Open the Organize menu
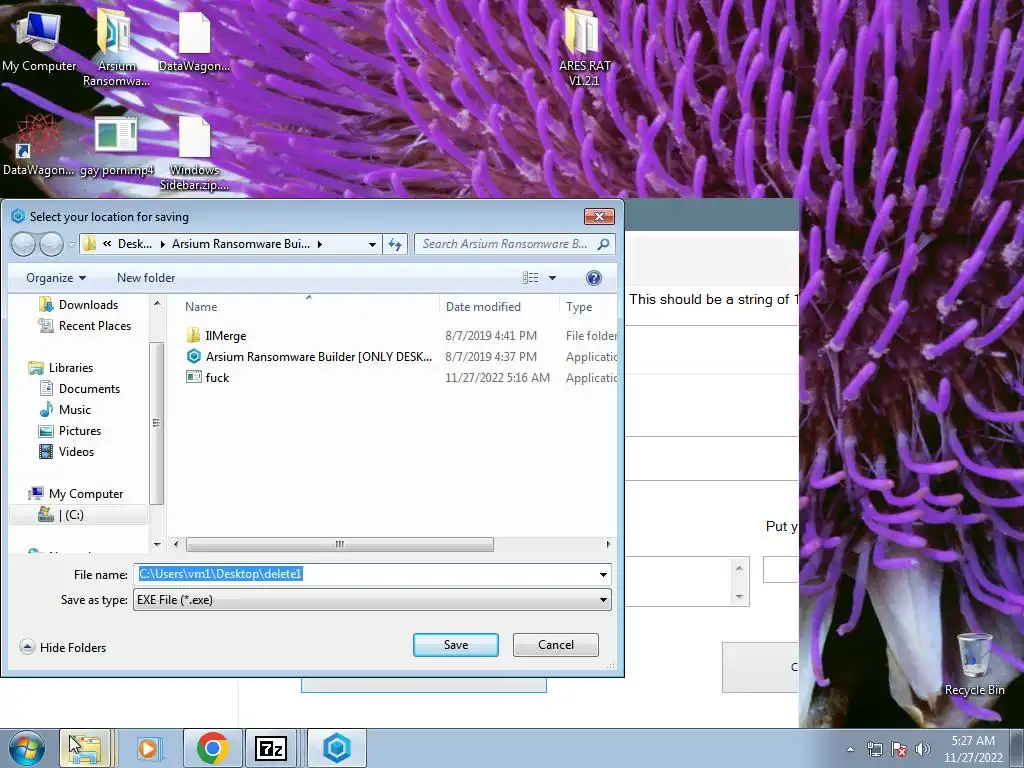1024x768 pixels. 56,278
